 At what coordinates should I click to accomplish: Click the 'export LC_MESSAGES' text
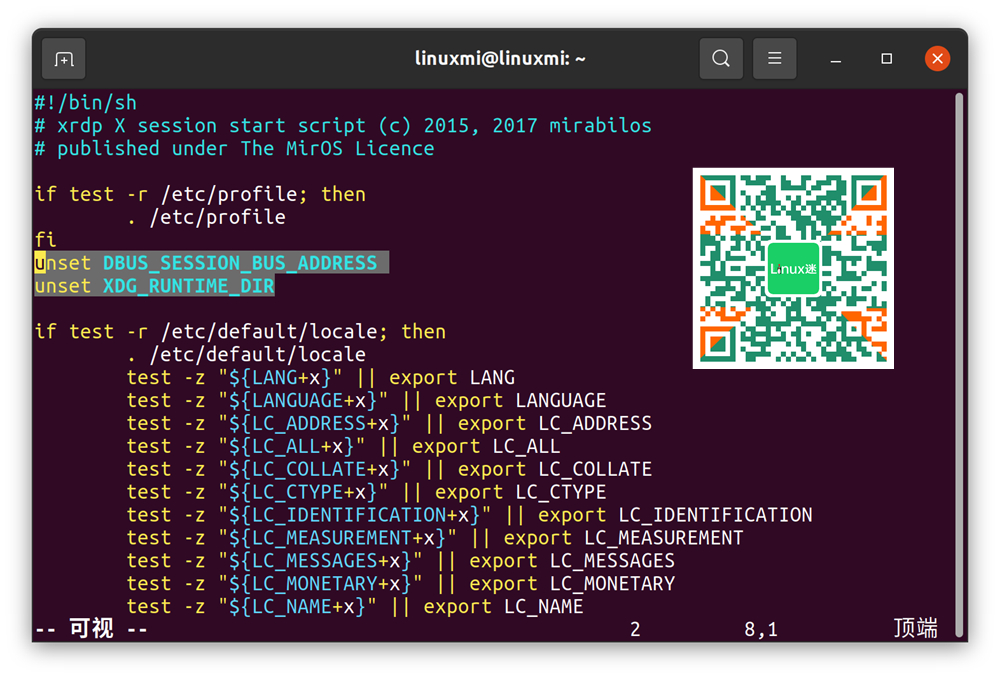572,561
